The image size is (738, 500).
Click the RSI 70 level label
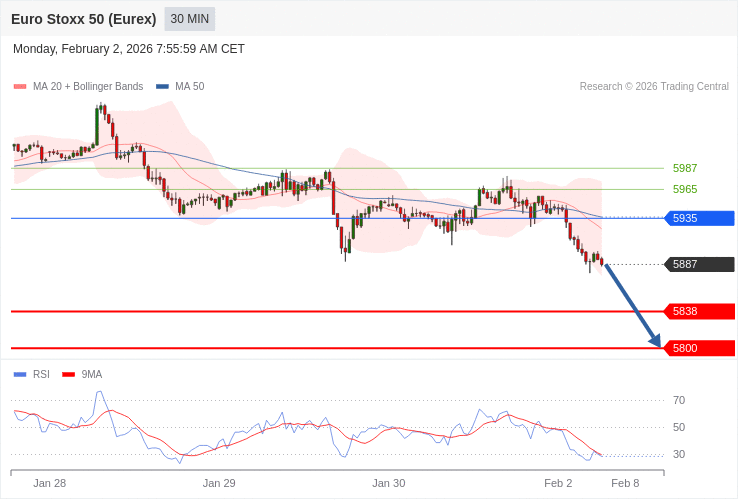coord(679,400)
